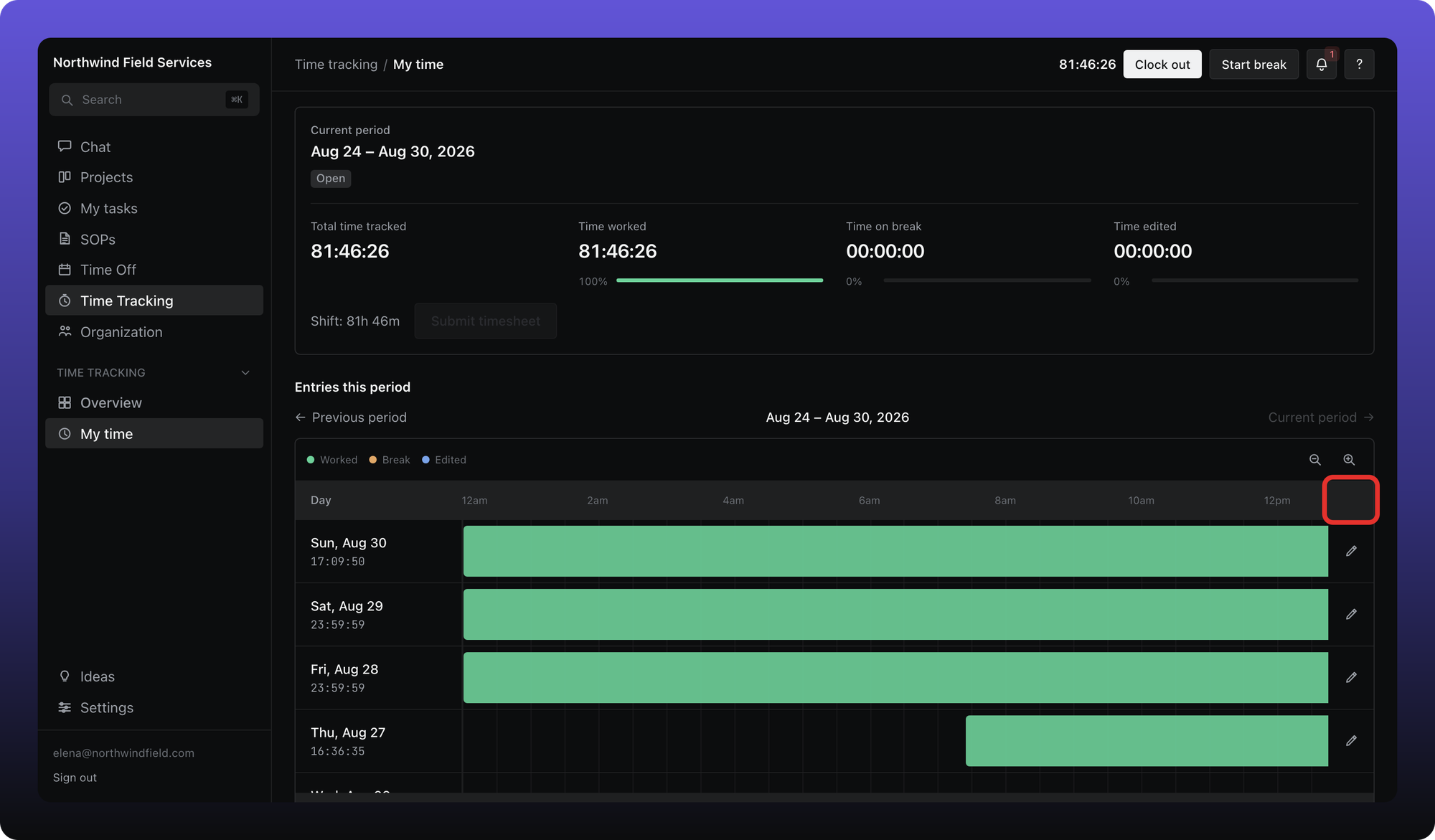Image resolution: width=1435 pixels, height=840 pixels.
Task: Click the My tasks checkmark icon
Action: (x=65, y=208)
